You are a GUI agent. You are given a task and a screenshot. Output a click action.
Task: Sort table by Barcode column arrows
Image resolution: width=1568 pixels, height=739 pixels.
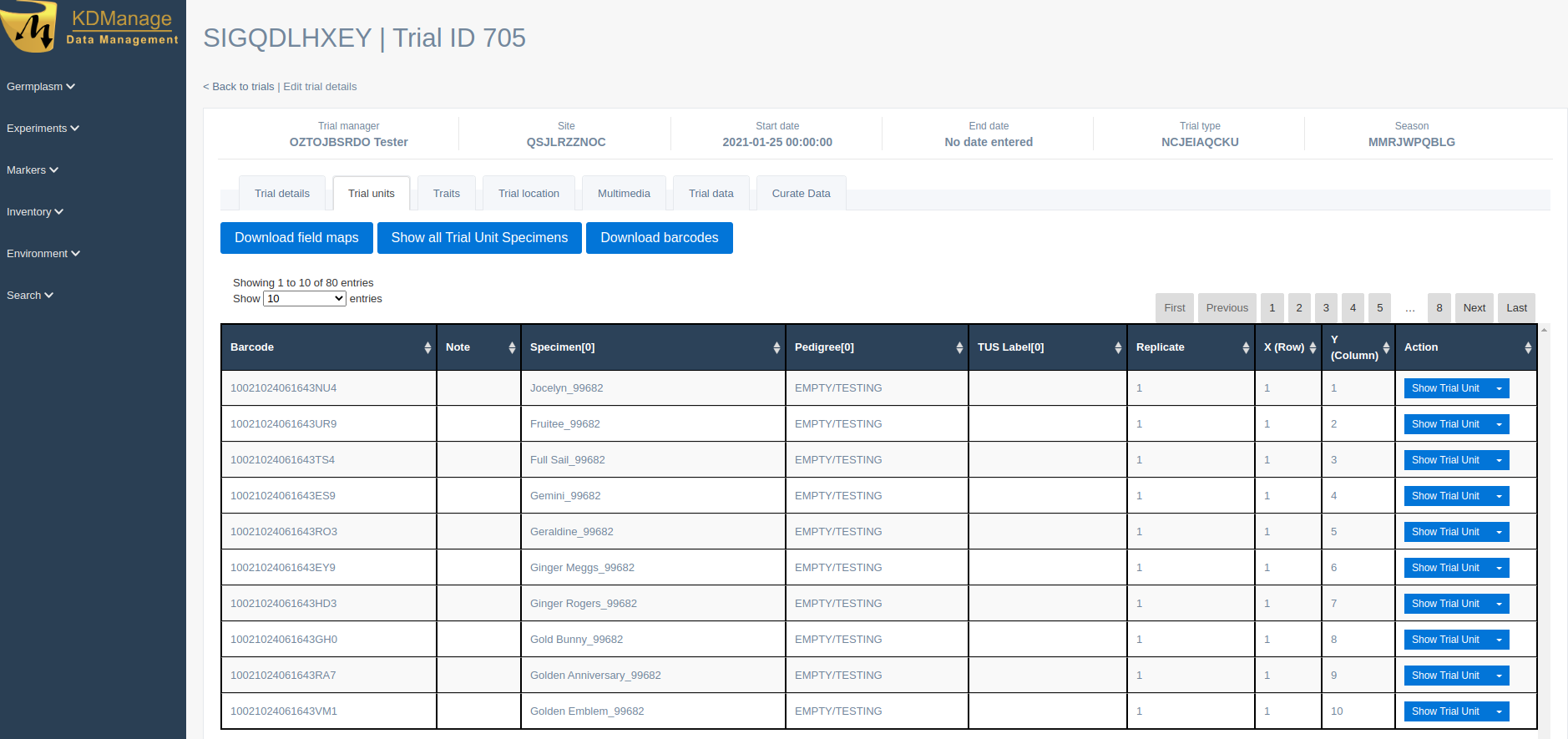click(x=427, y=347)
